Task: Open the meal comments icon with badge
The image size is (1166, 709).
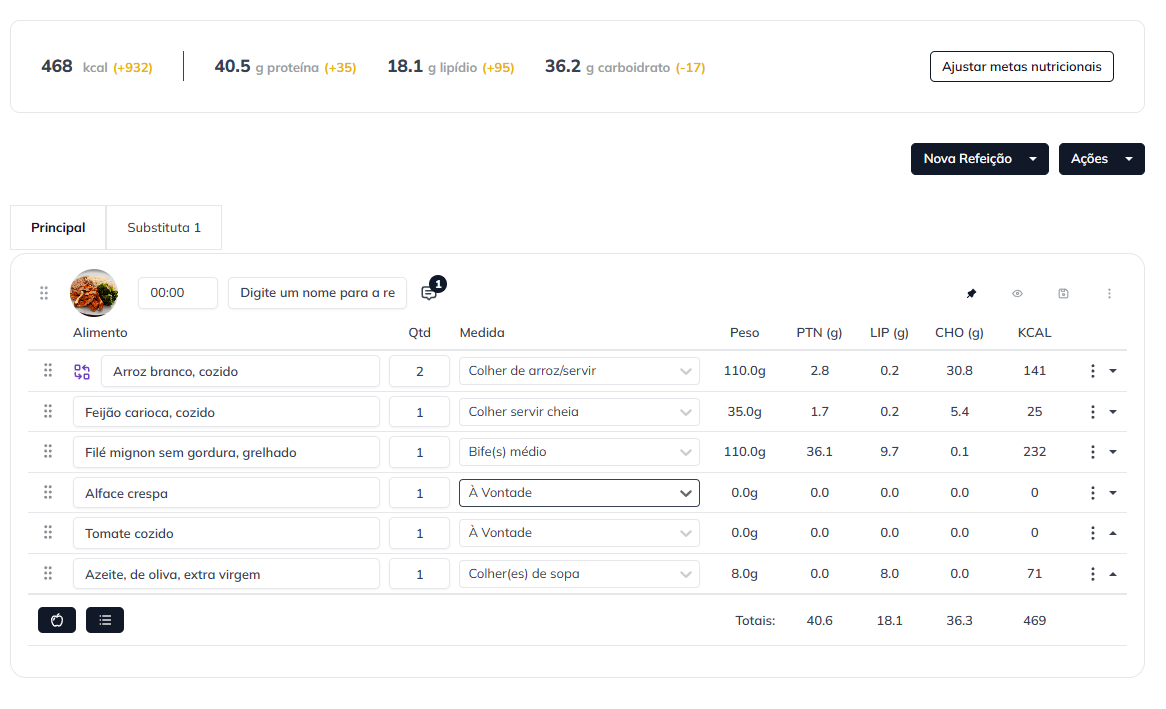Action: pos(429,293)
